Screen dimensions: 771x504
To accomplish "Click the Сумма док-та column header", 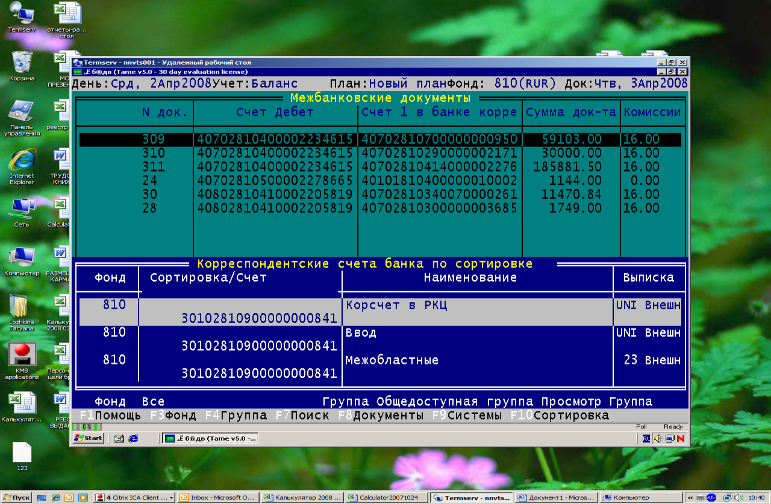I will click(x=570, y=112).
